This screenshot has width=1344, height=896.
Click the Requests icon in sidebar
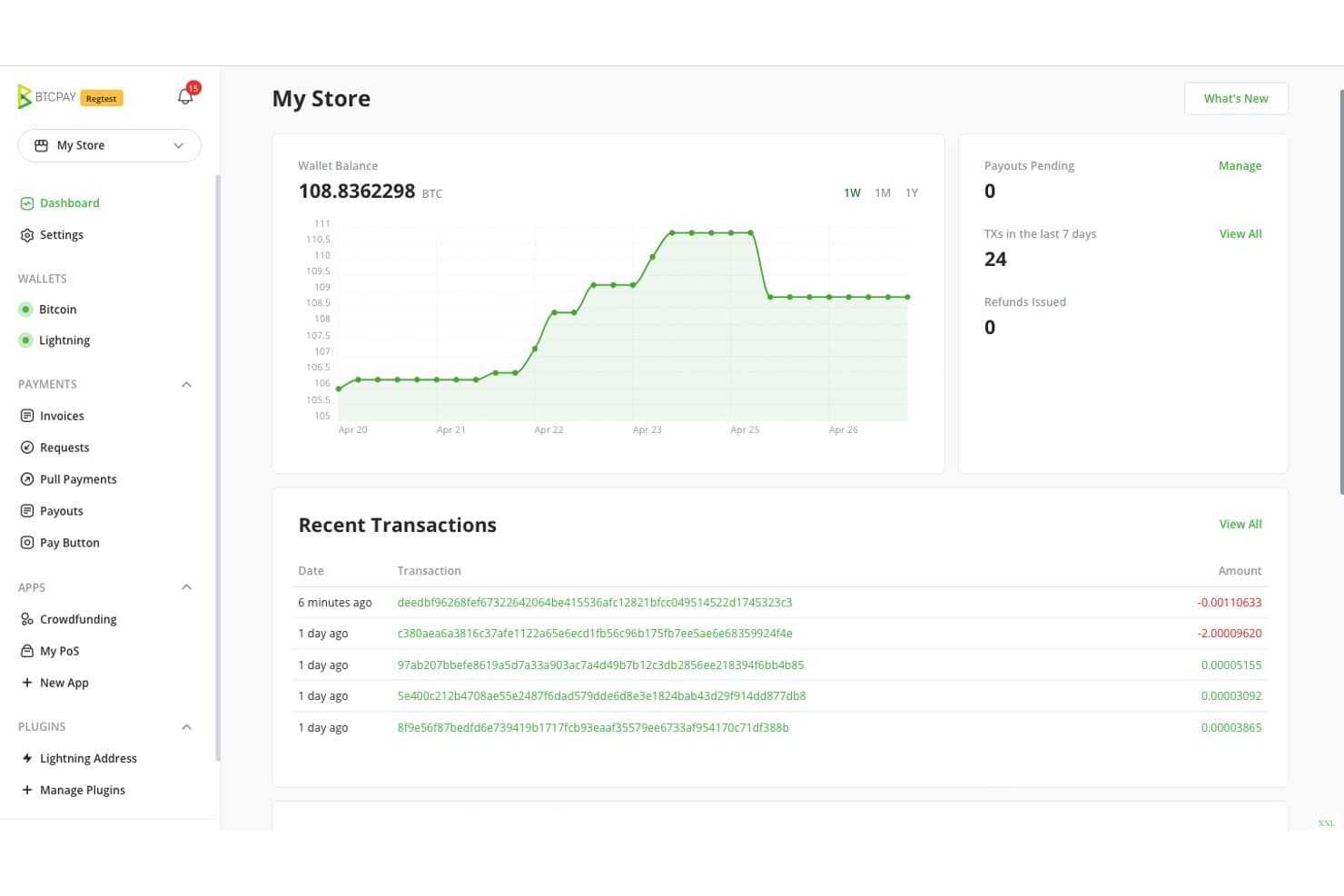point(27,448)
